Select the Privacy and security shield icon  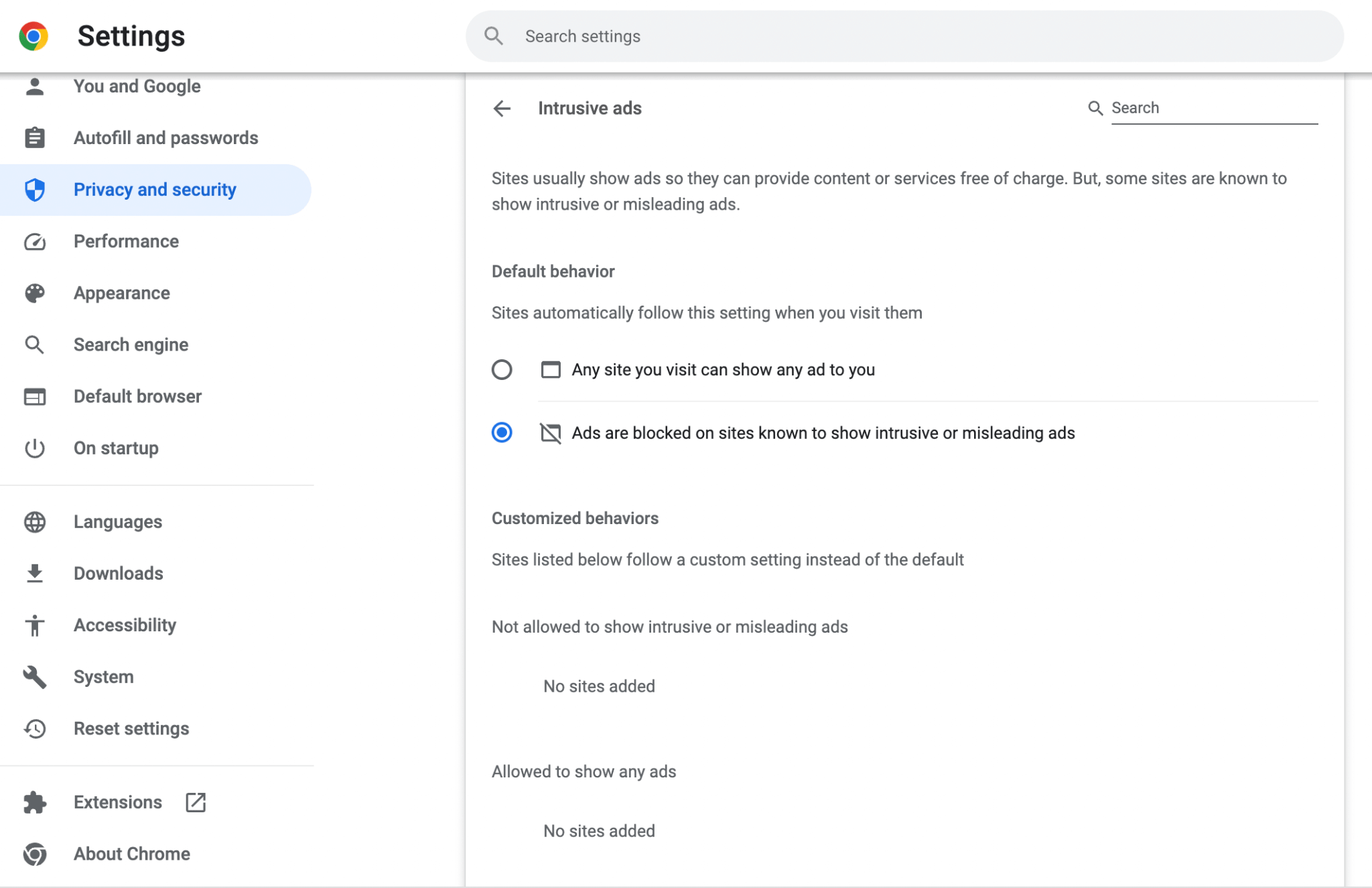35,190
